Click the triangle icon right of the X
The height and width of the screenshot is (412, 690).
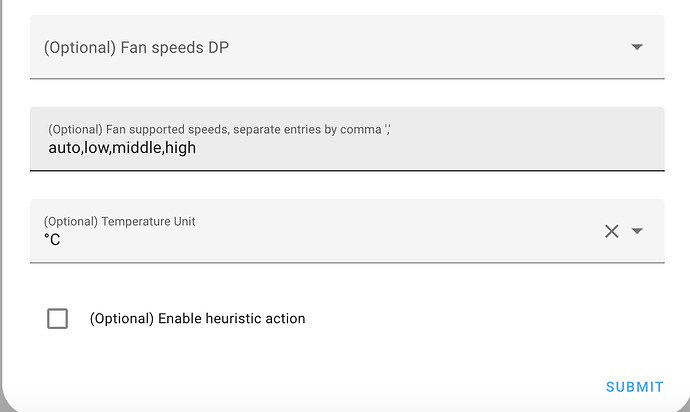pos(637,231)
